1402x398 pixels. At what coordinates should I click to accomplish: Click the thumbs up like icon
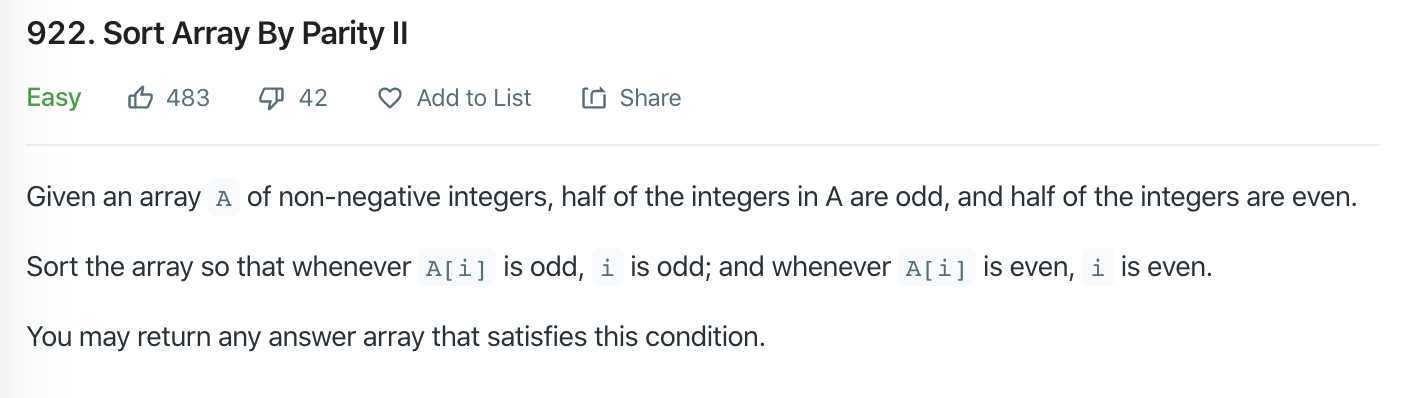tap(141, 98)
